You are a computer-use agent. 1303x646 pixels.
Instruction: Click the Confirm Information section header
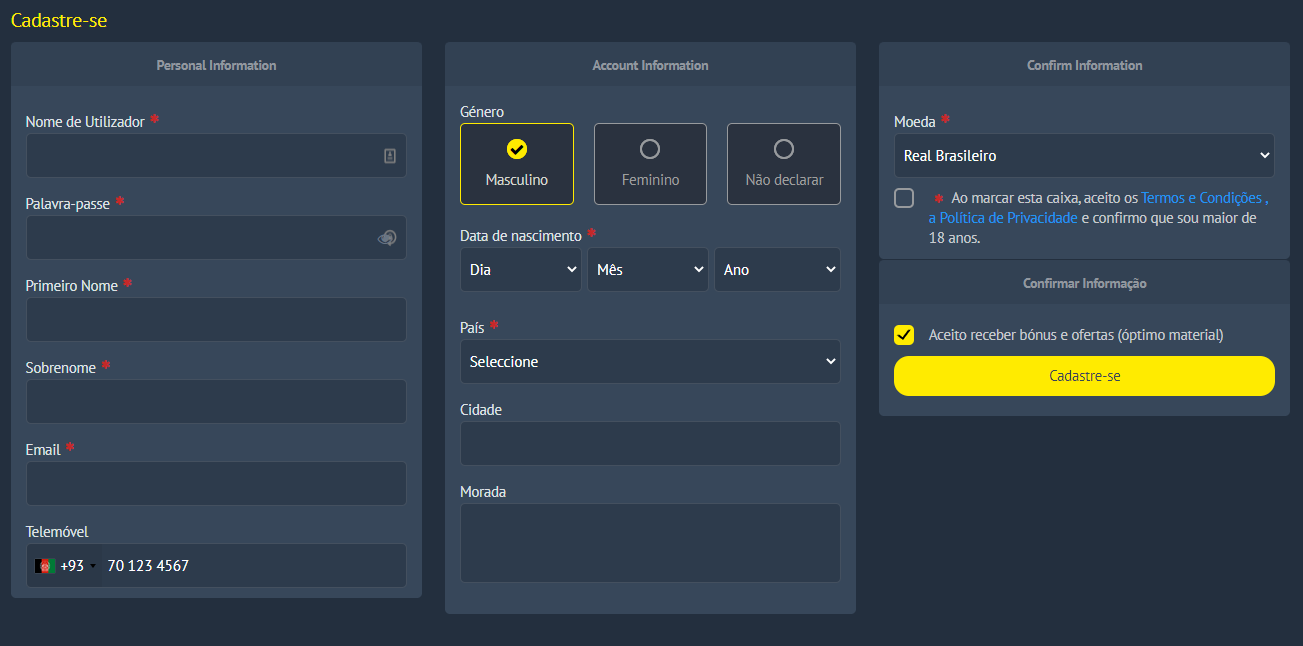[1084, 65]
